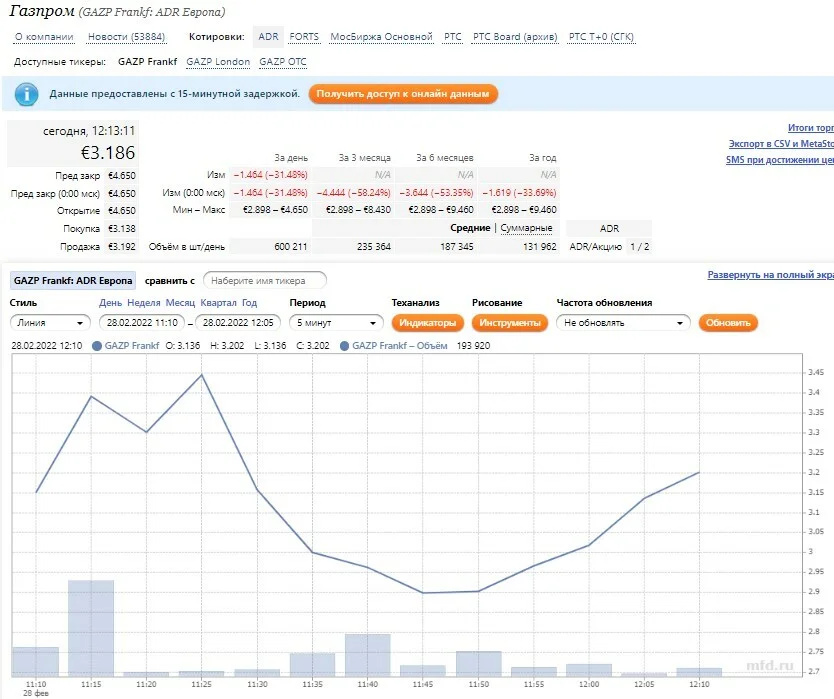Screen dimensions: 834x699
Task: Click the ticker comparison input field
Action: pyautogui.click(x=264, y=280)
